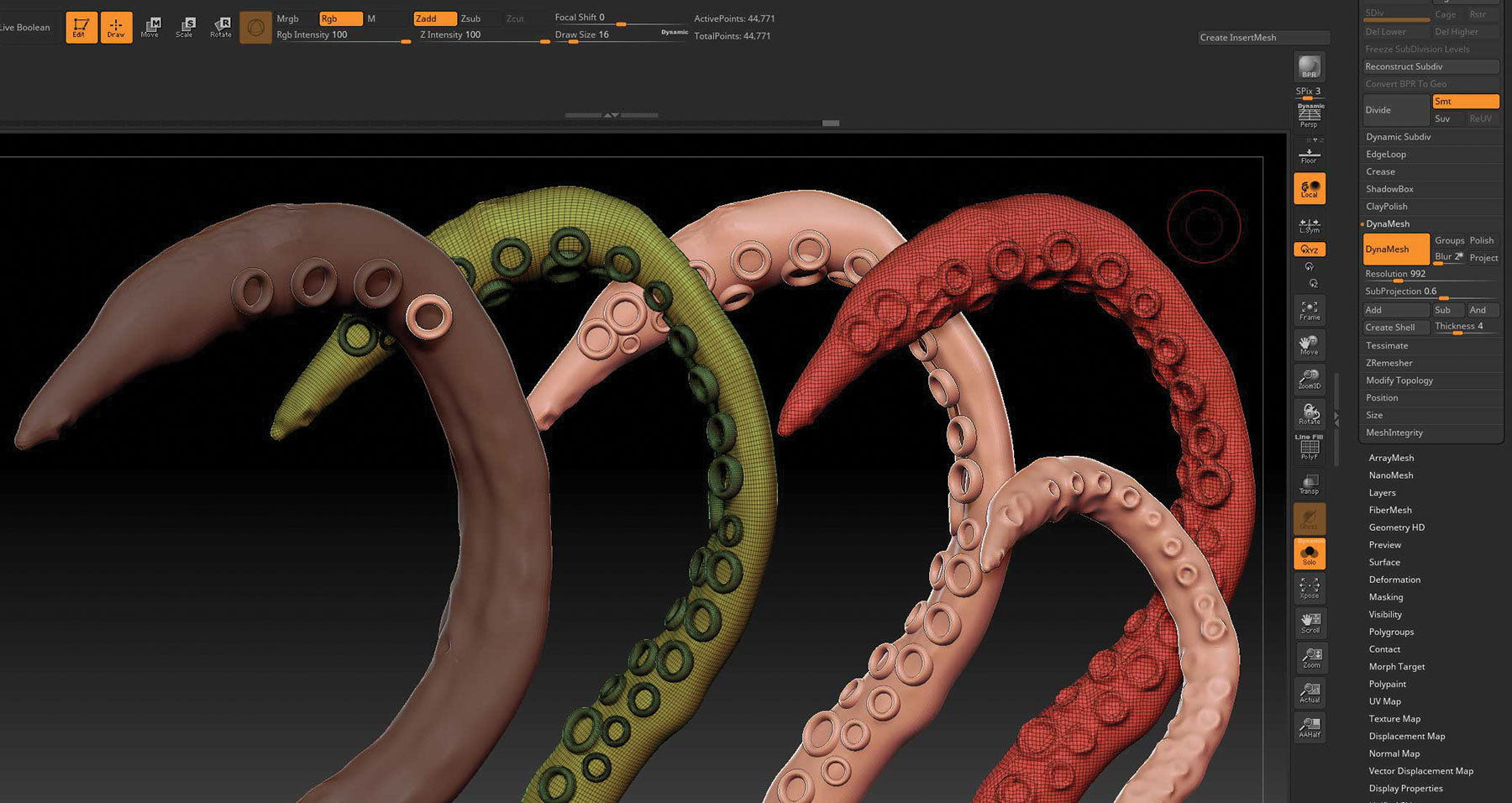This screenshot has width=1512, height=803.
Task: Click the DynaMesh orange button
Action: point(1396,249)
